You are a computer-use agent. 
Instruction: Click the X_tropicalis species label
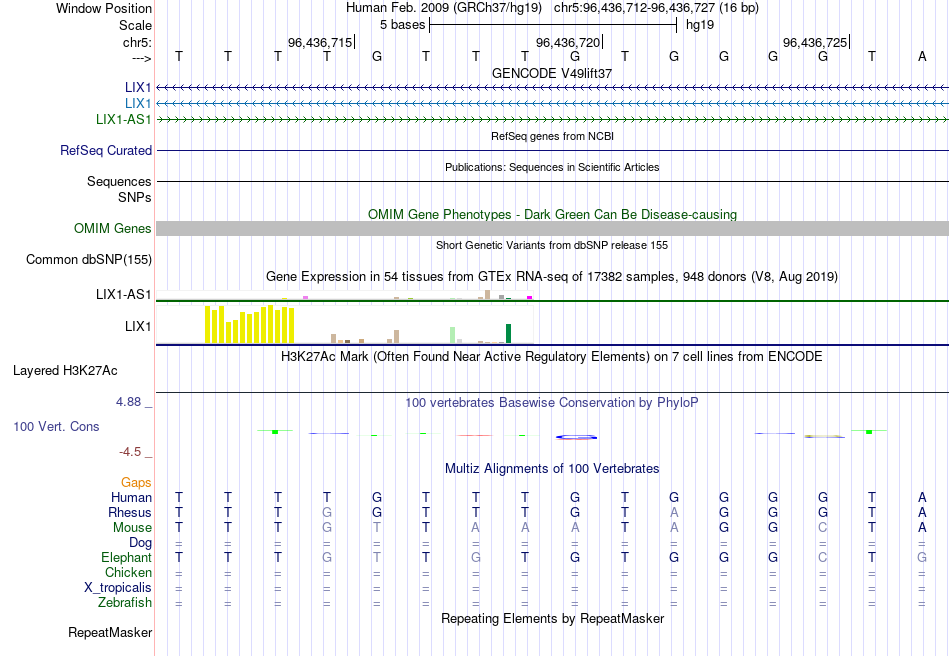coord(118,588)
